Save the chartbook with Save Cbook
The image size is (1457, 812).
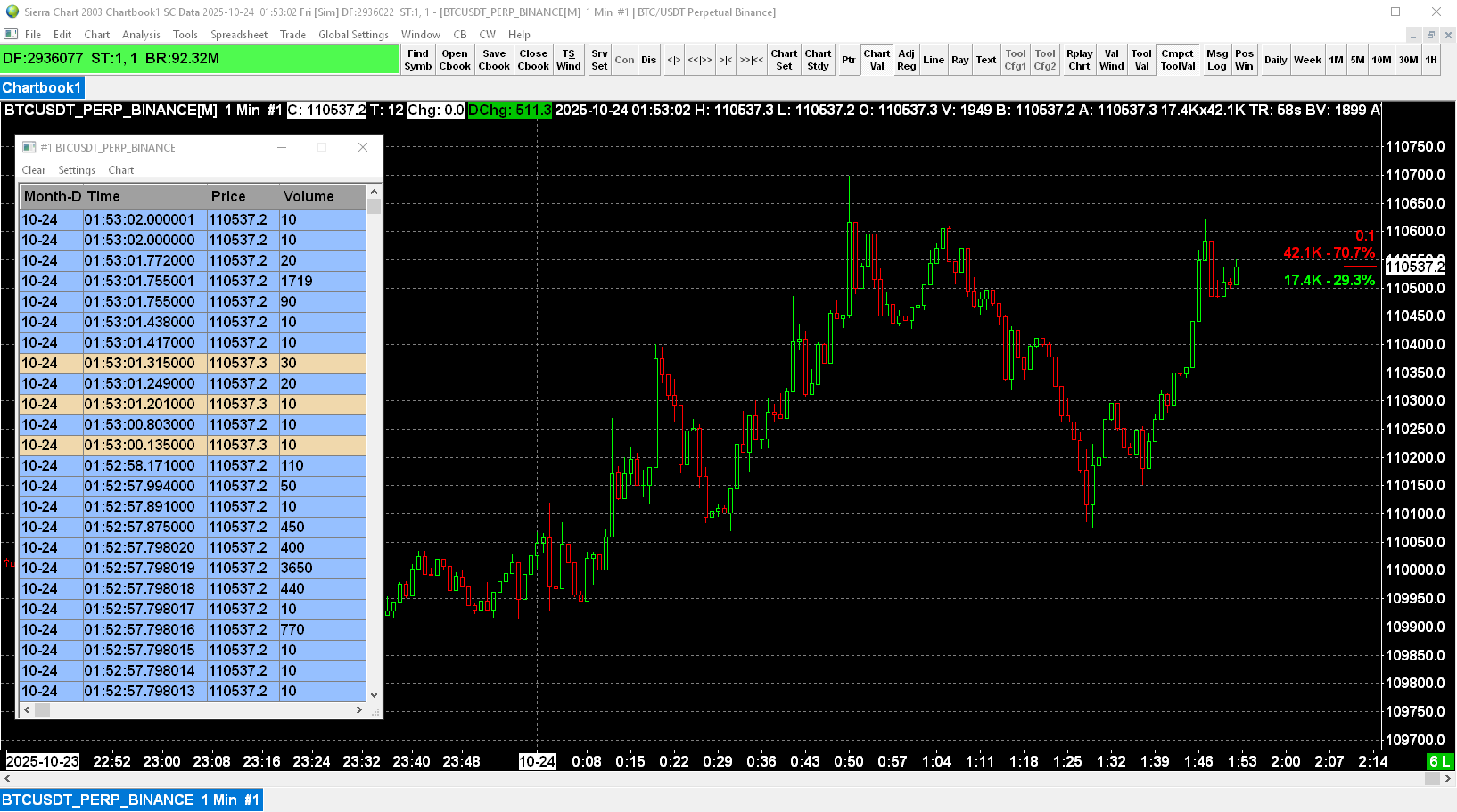point(494,60)
